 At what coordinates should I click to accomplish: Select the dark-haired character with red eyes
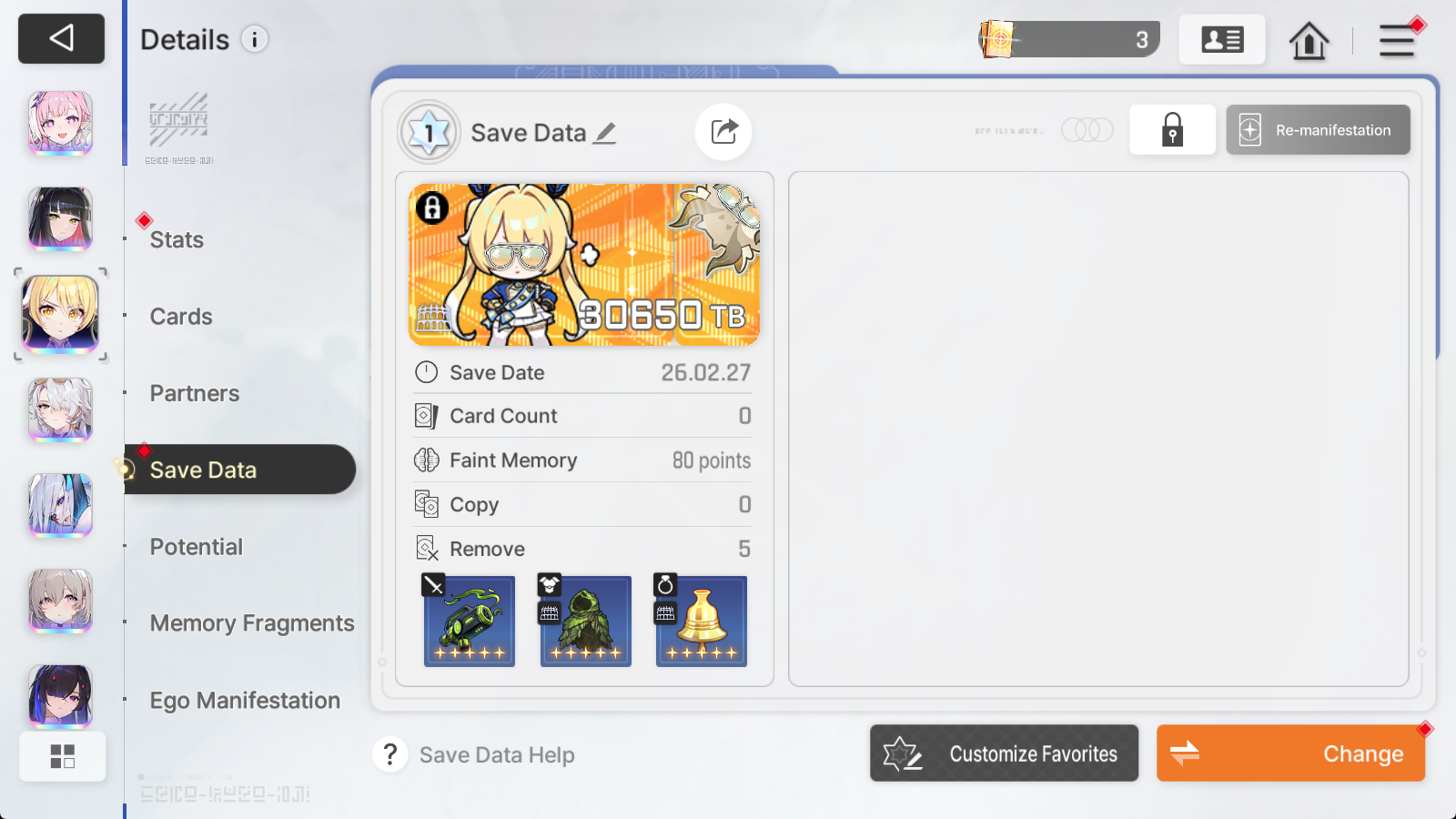coord(60,696)
